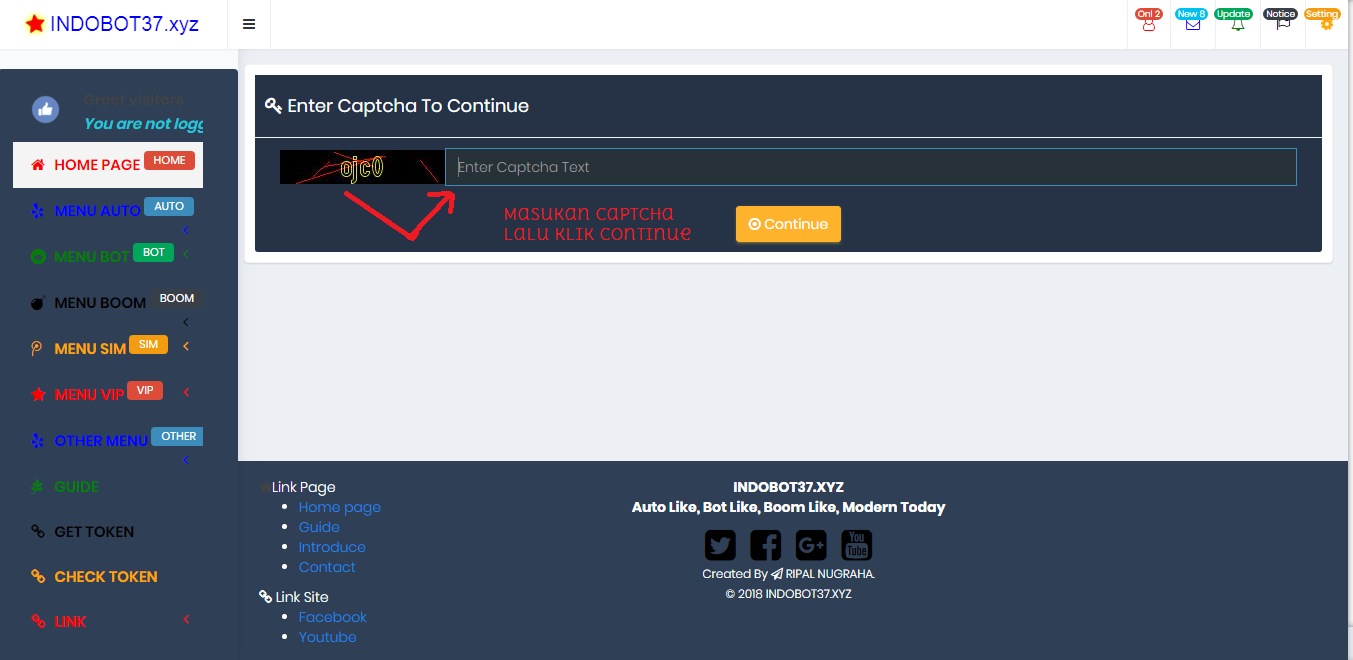The height and width of the screenshot is (660, 1353).
Task: Open MENU BOT from the sidebar
Action: tap(90, 254)
